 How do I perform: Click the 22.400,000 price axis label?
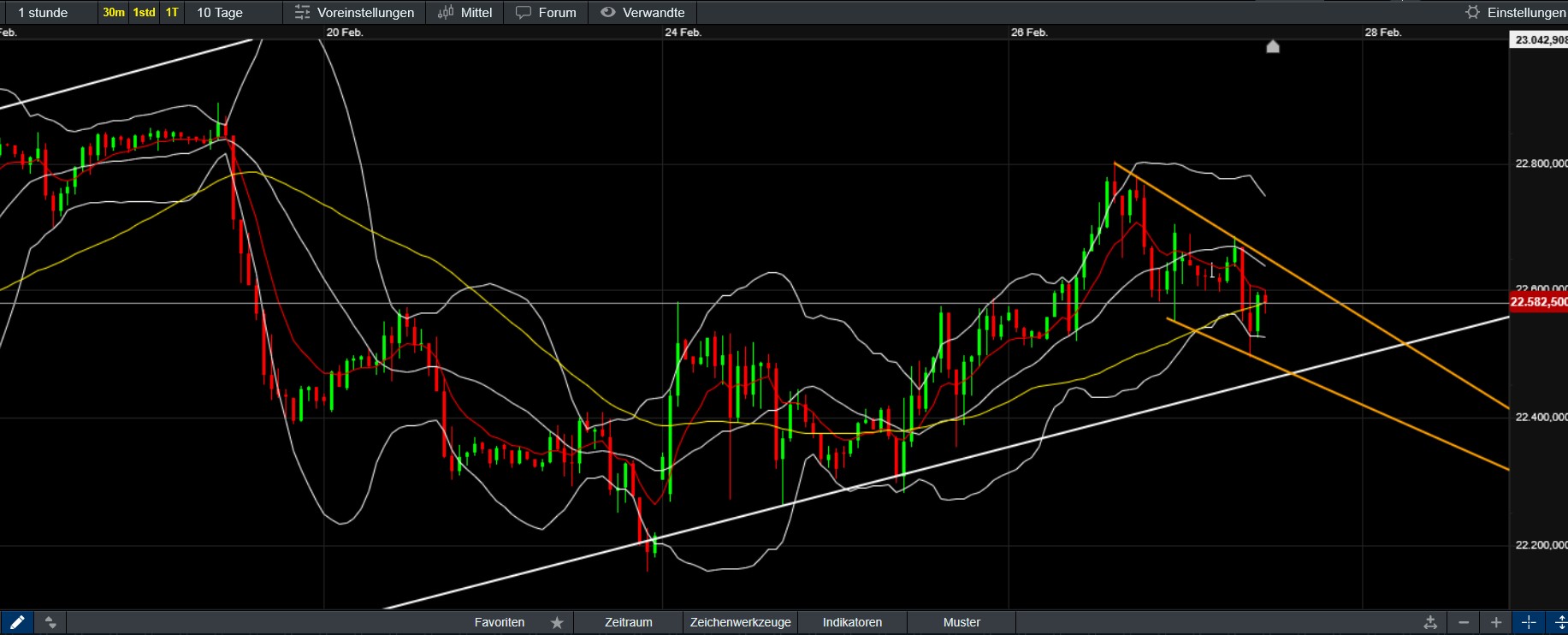coord(1541,418)
